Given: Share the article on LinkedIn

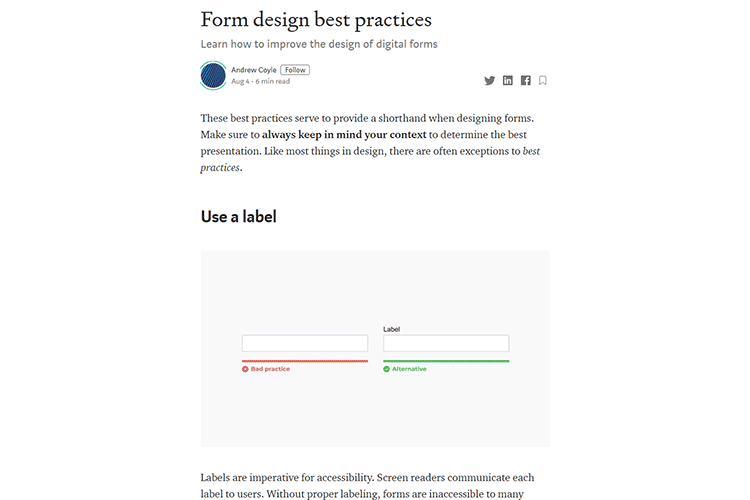Looking at the screenshot, I should [508, 80].
